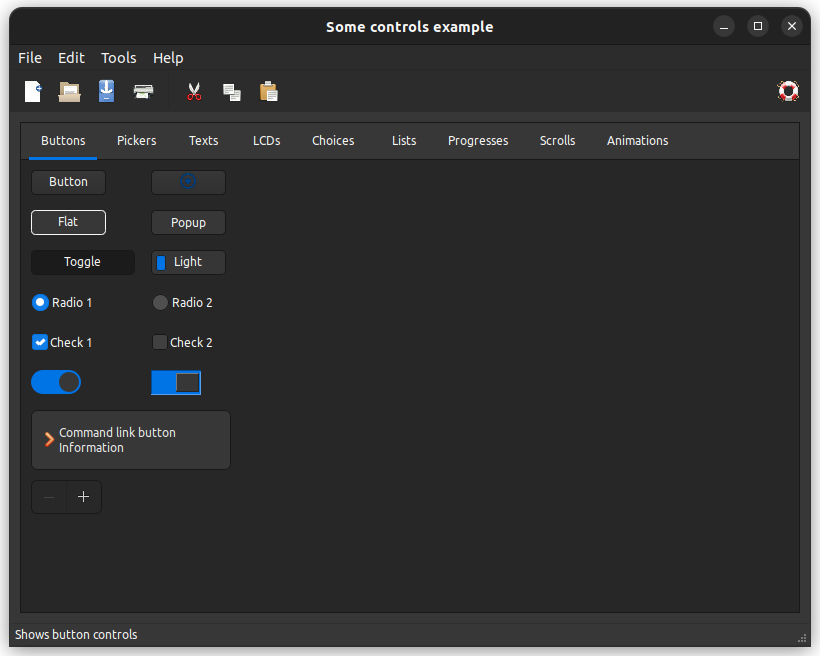The image size is (820, 656).
Task: Click the Command link button
Action: [131, 440]
